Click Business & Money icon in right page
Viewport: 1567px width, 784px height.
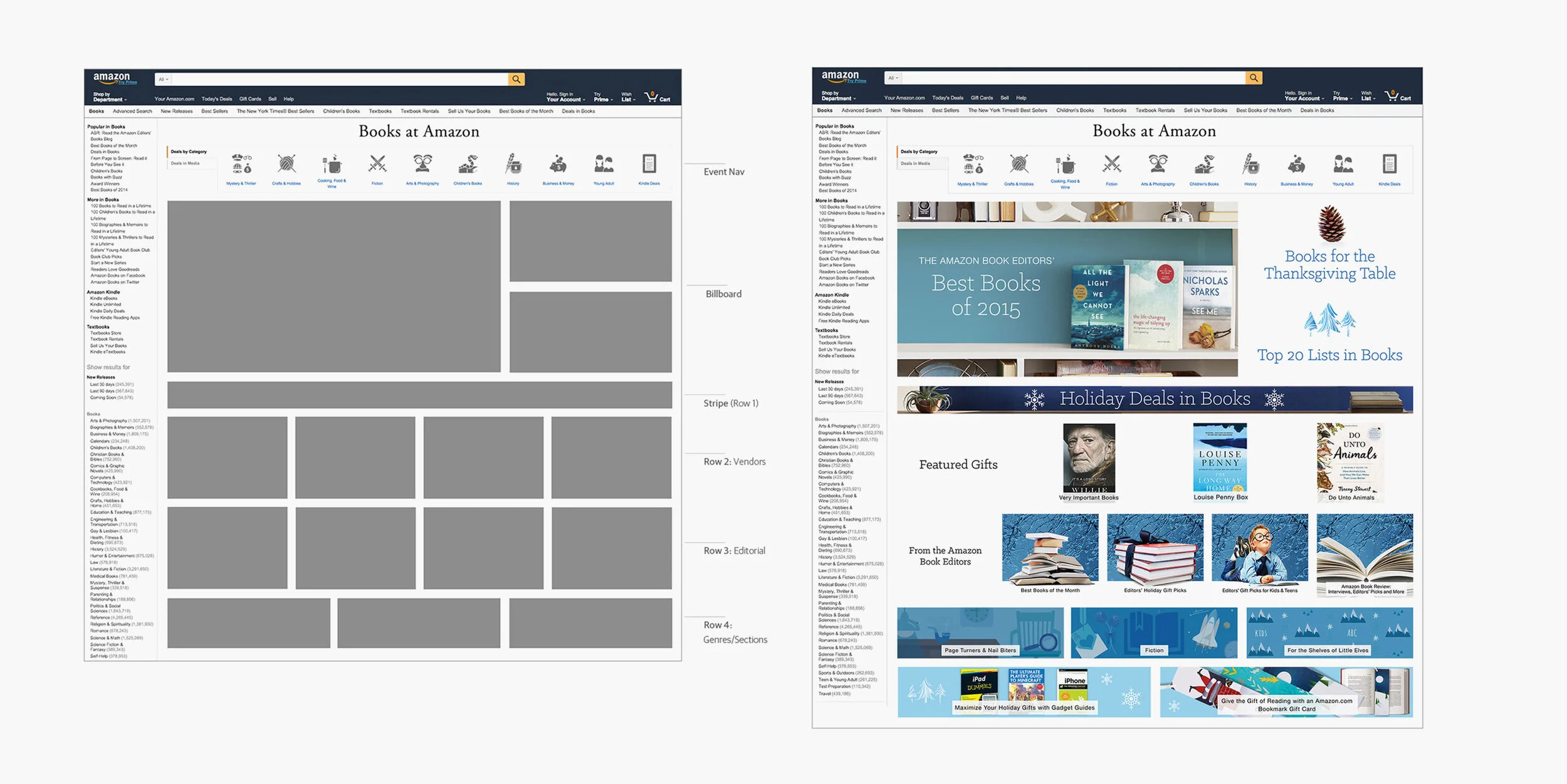pos(1297,165)
